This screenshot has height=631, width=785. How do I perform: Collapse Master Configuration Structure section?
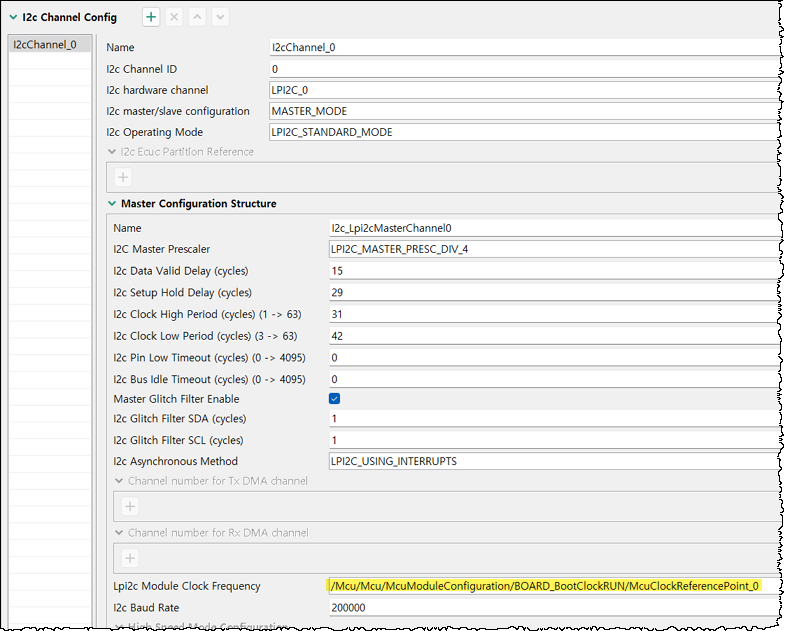click(112, 203)
